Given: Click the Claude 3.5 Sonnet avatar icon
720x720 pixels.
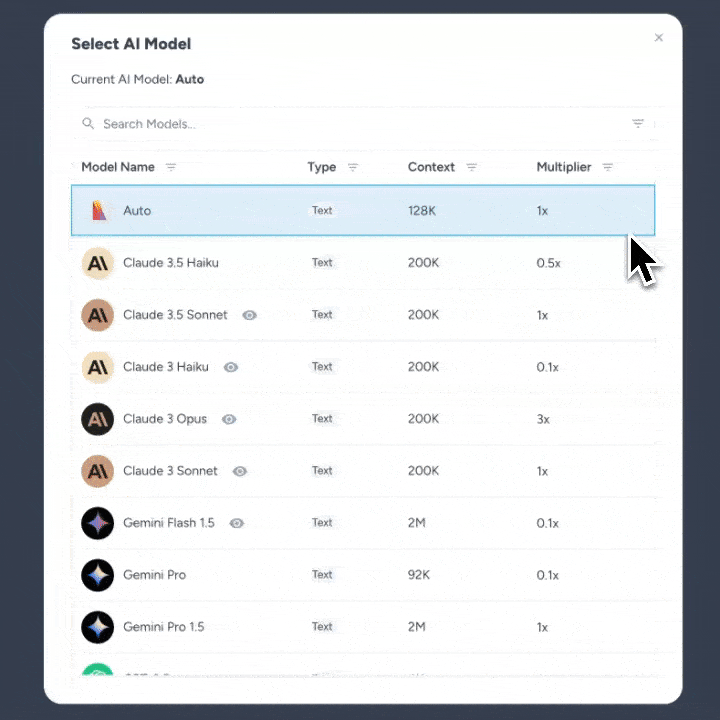Looking at the screenshot, I should [97, 315].
